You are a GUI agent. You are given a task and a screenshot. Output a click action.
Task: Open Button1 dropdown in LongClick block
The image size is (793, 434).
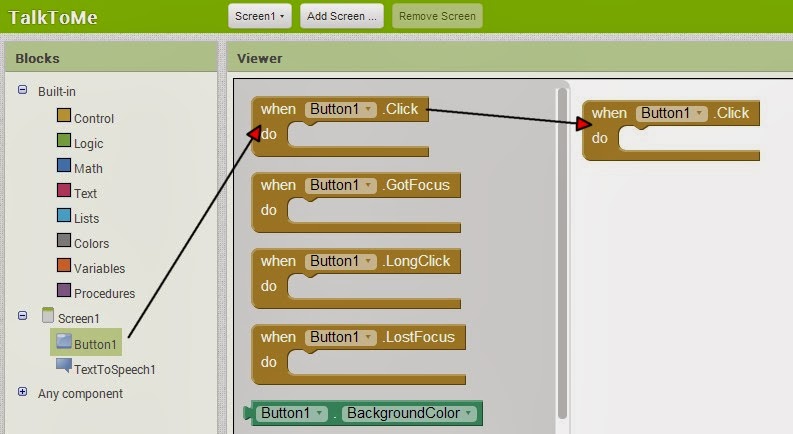point(340,261)
